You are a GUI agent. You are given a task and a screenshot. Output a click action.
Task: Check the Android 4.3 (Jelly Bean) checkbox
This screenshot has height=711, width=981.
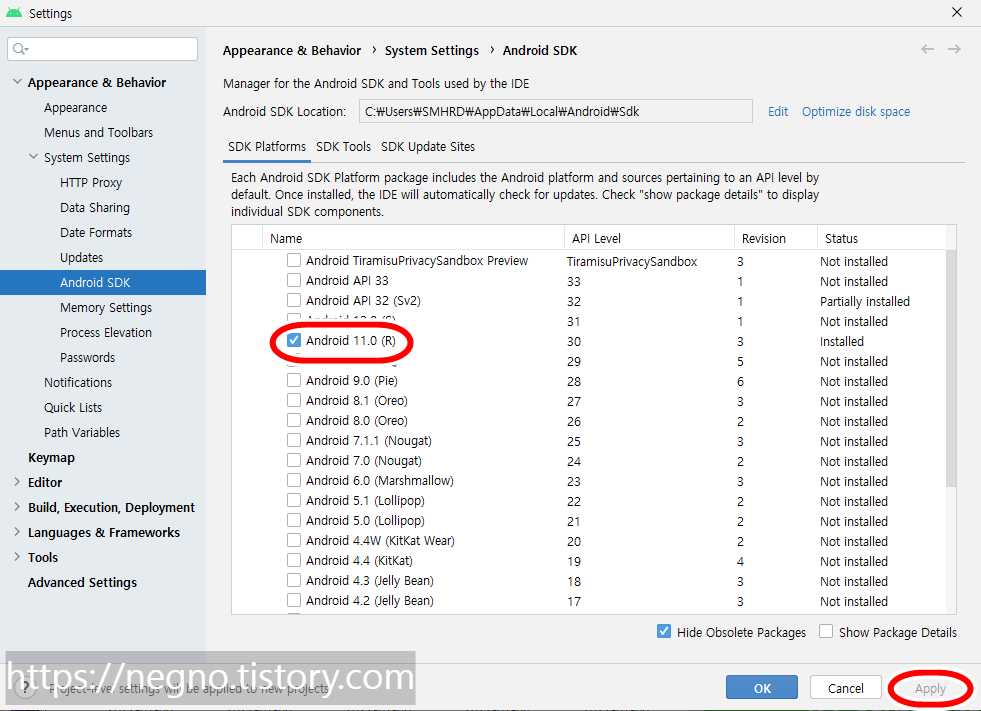293,580
